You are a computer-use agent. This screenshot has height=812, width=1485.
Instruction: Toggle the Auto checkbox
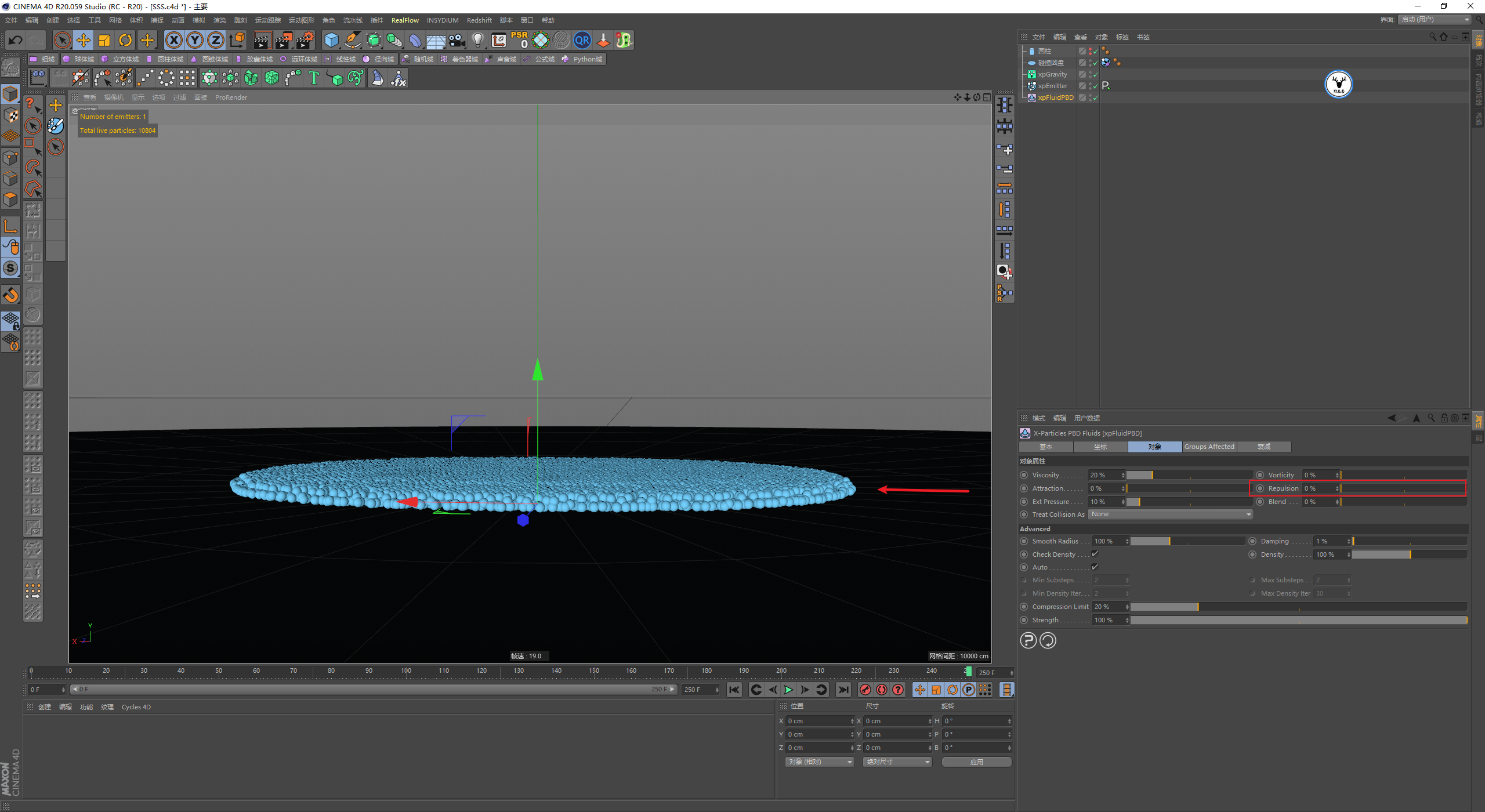pos(1095,567)
